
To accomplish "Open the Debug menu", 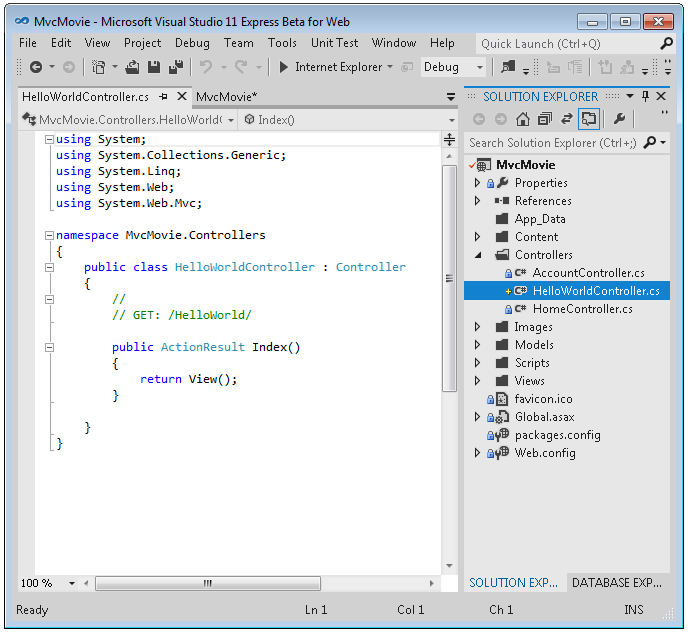I will [x=192, y=43].
